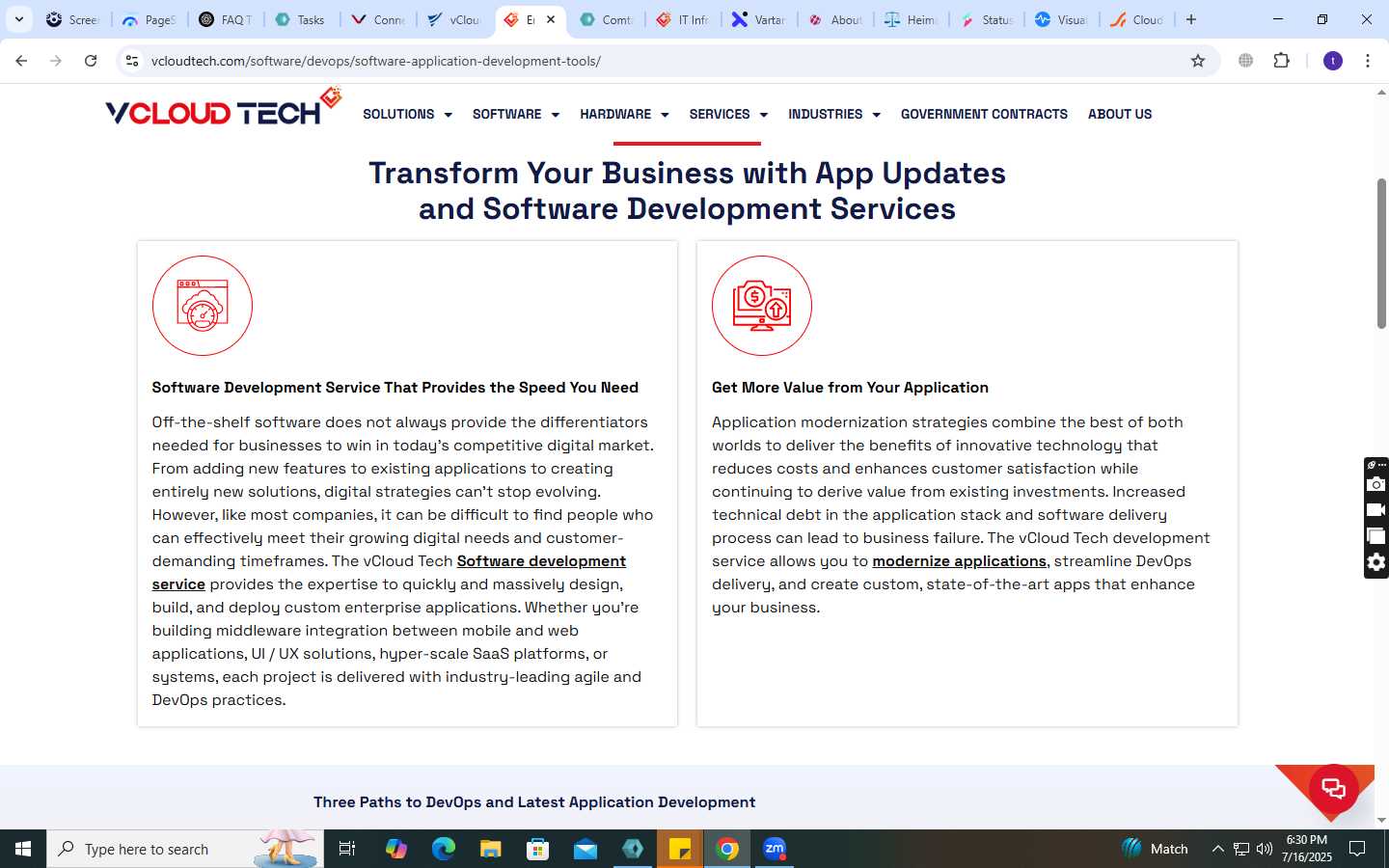Viewport: 1389px width, 868px height.
Task: Reload the current page
Action: (x=91, y=61)
